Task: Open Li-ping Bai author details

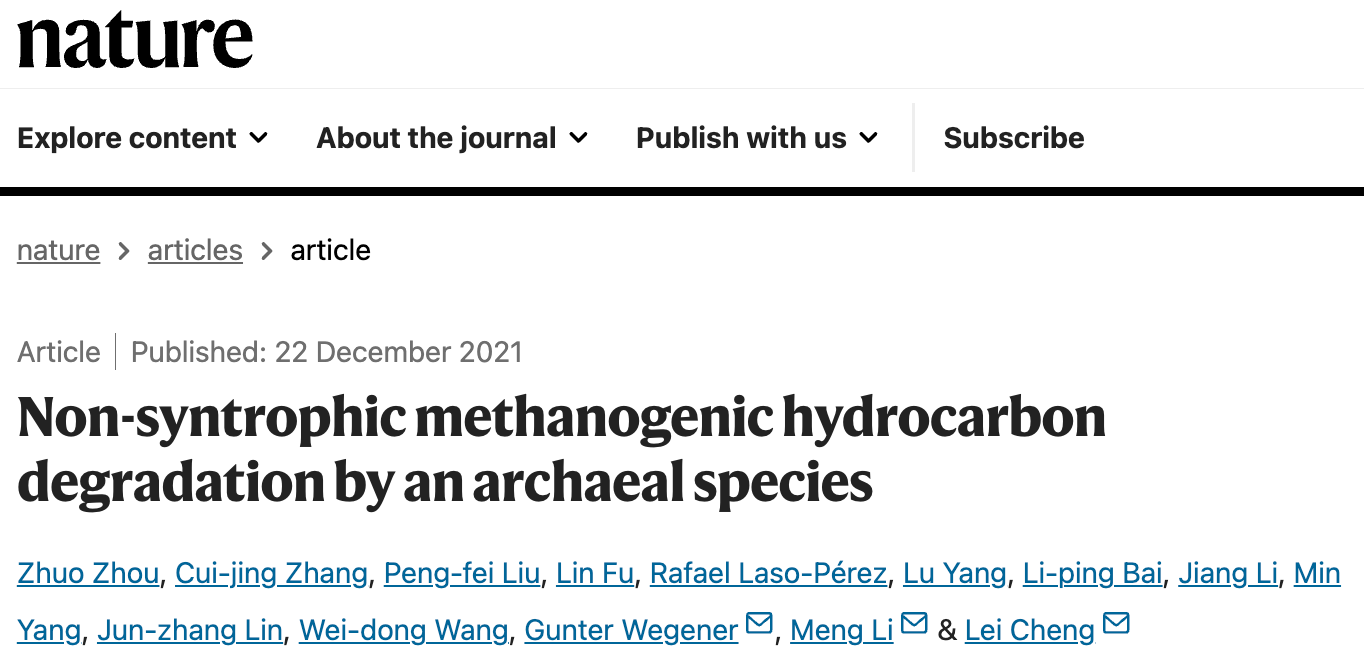Action: pos(1093,573)
